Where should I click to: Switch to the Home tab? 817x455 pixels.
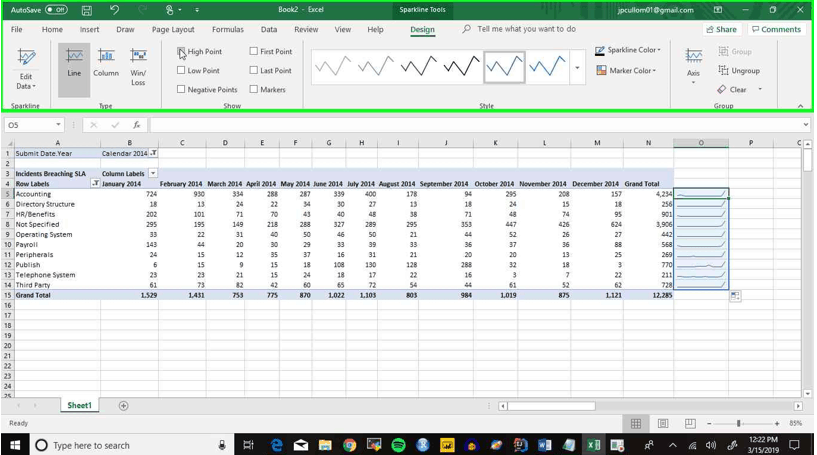52,30
